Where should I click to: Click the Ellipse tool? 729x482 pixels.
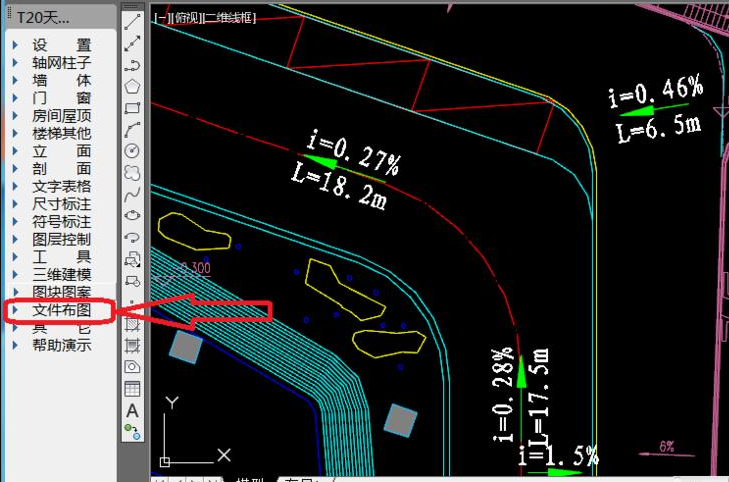pos(132,215)
